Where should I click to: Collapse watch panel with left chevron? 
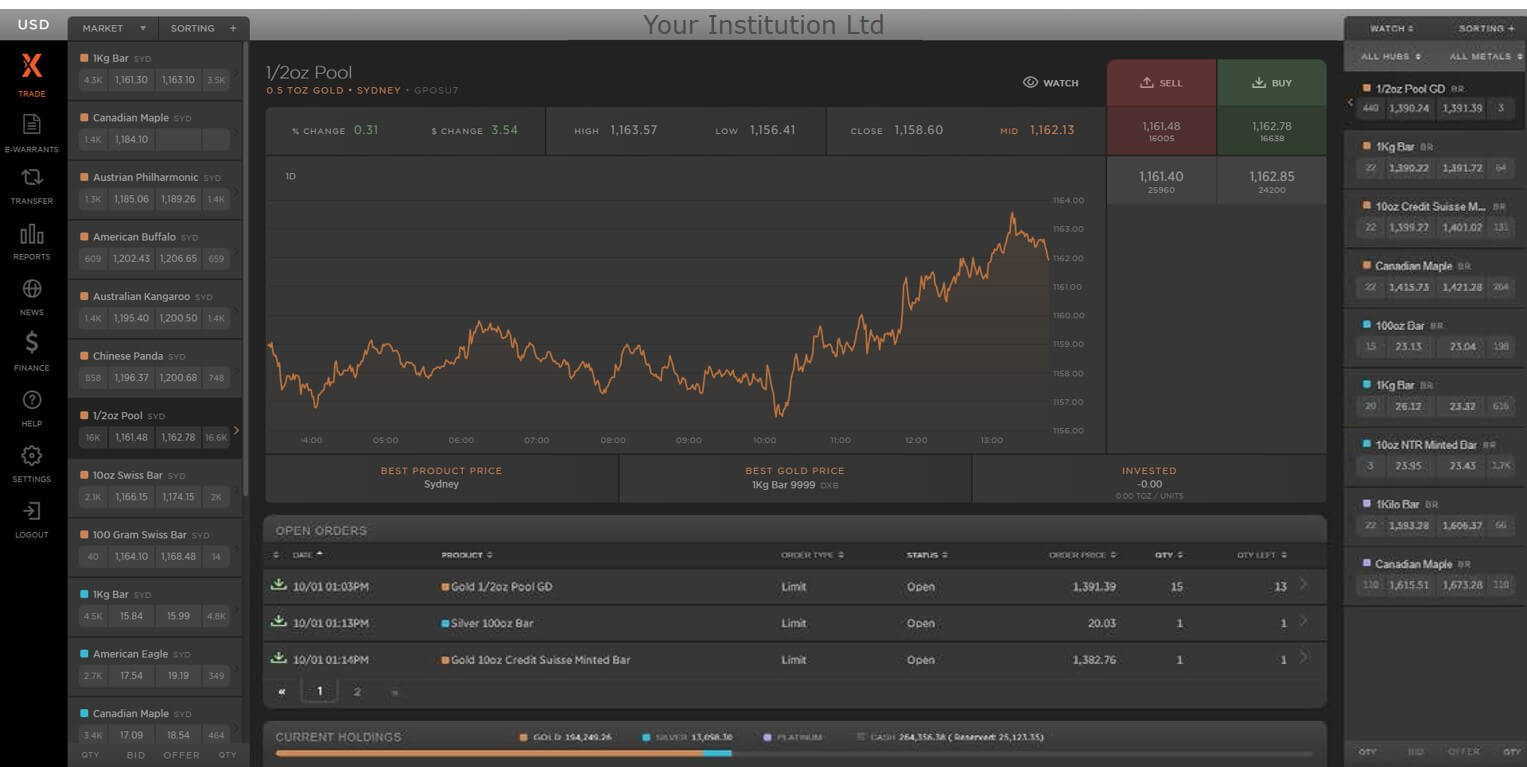coord(1349,102)
